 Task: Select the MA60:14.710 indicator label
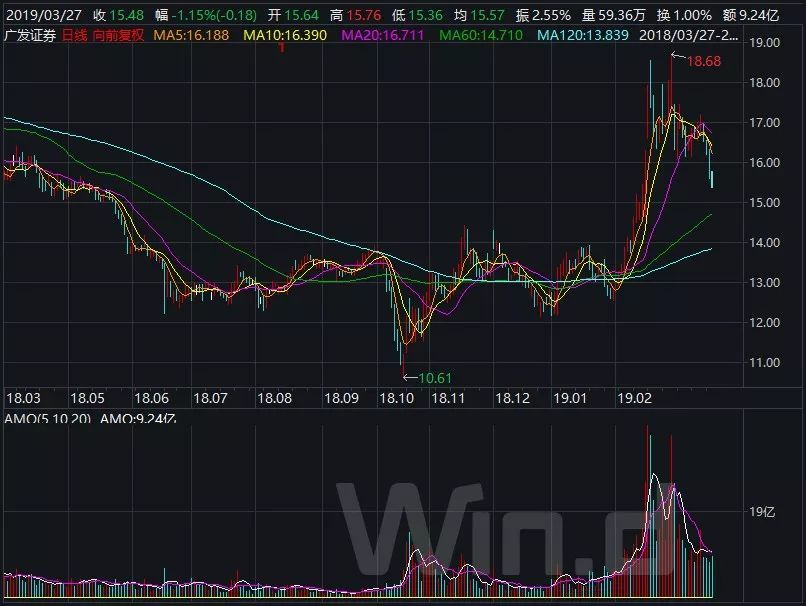coord(481,35)
